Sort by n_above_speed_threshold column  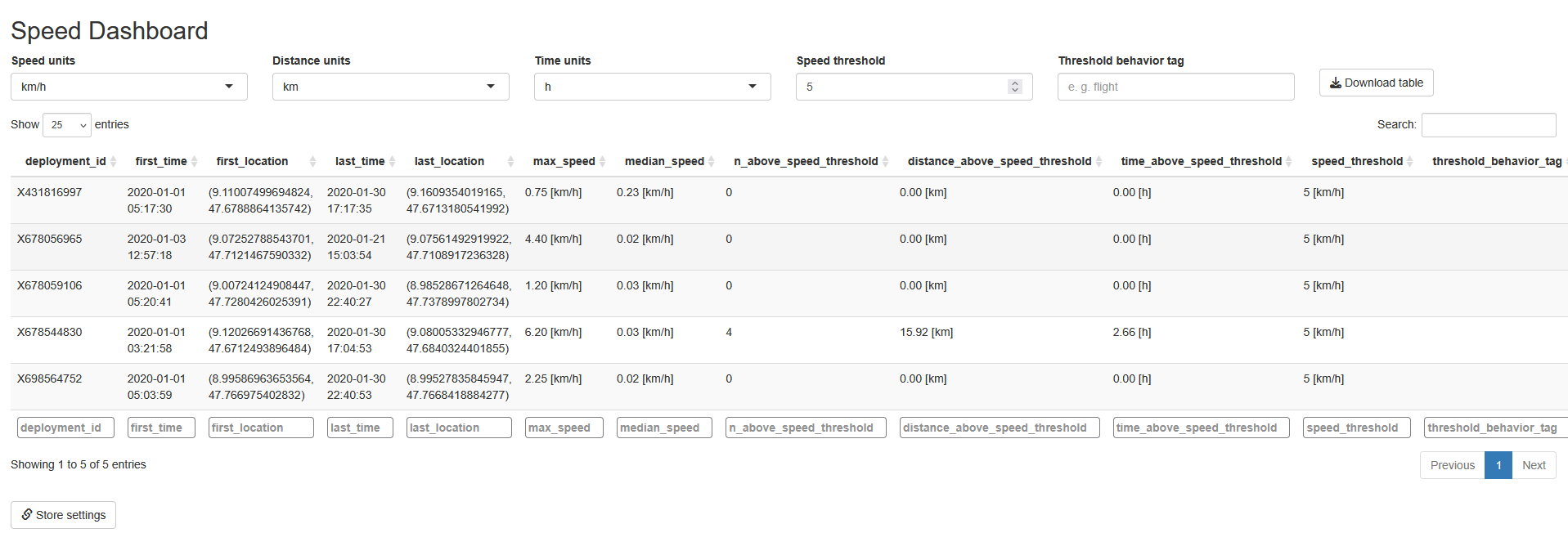pos(806,161)
